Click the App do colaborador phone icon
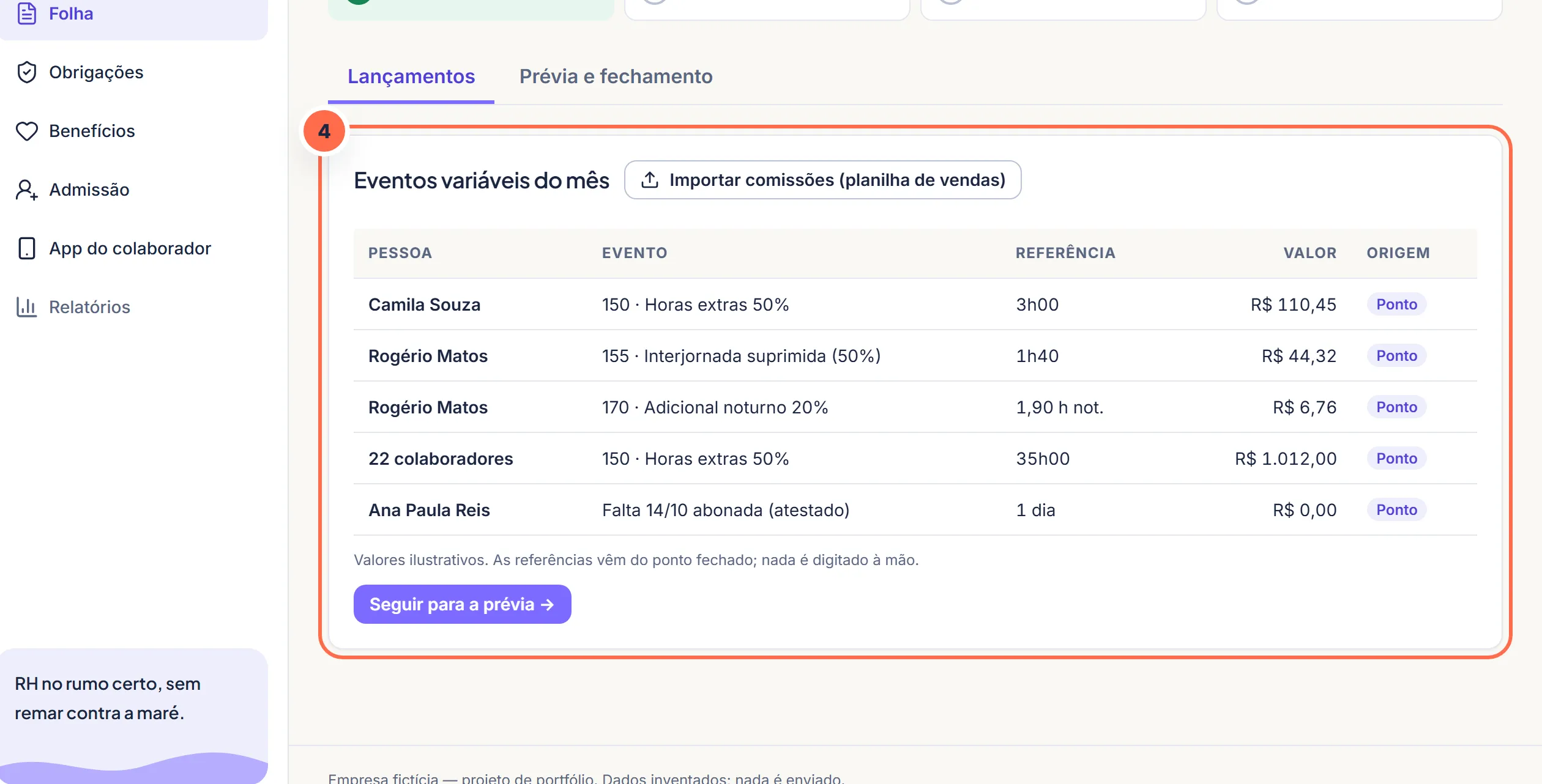Viewport: 1542px width, 784px height. point(26,248)
